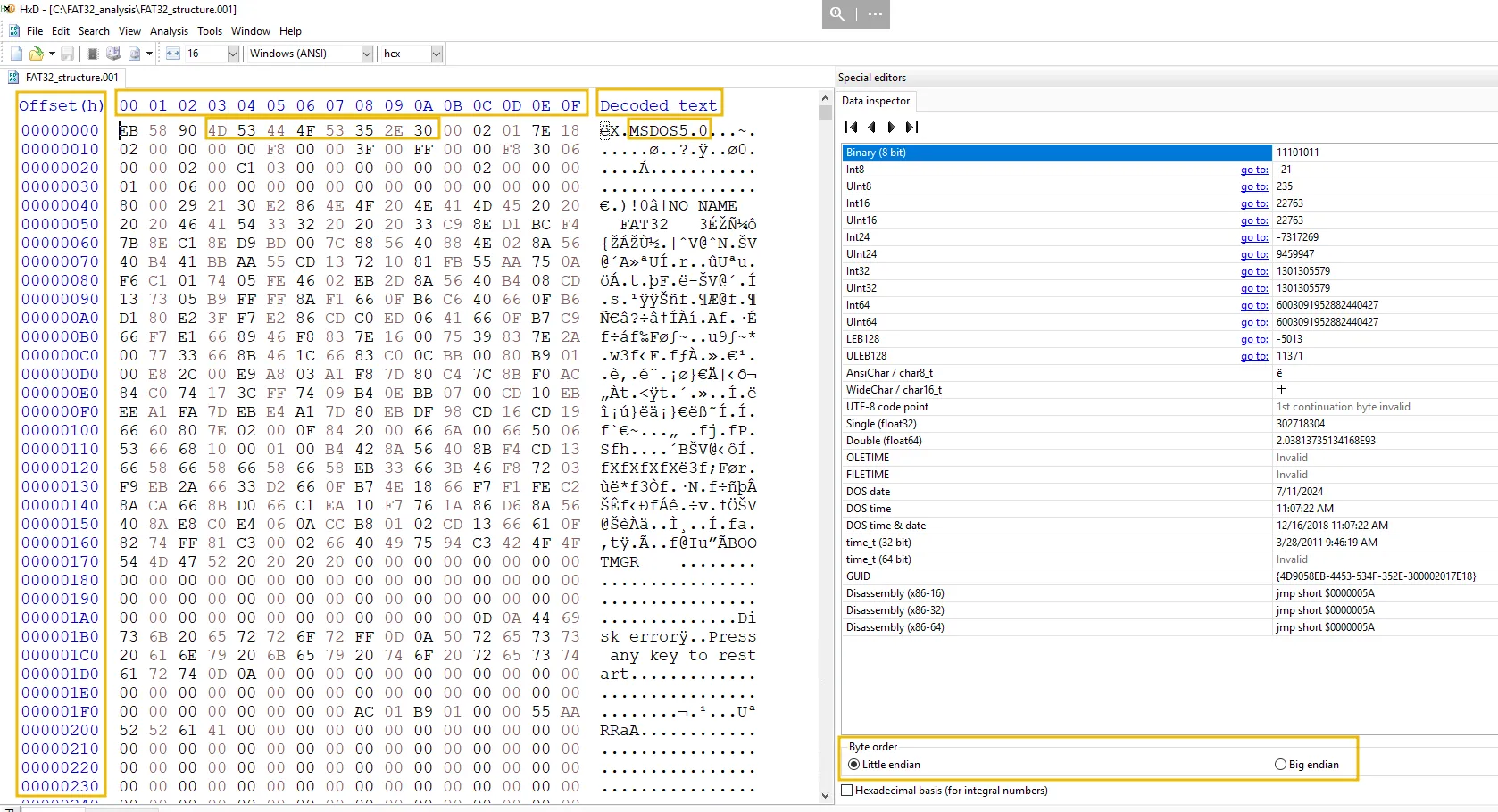Click go to link for Int16
The image size is (1498, 812).
1254,203
